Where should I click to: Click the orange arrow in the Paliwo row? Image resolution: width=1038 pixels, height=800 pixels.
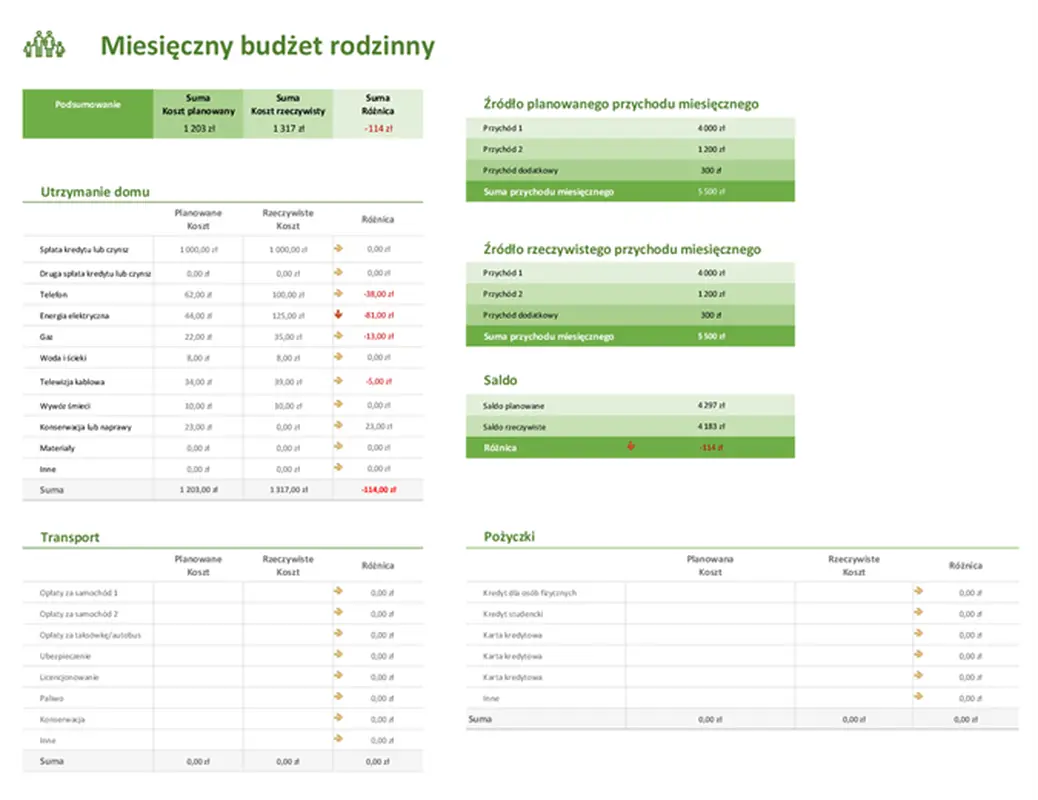pos(338,697)
